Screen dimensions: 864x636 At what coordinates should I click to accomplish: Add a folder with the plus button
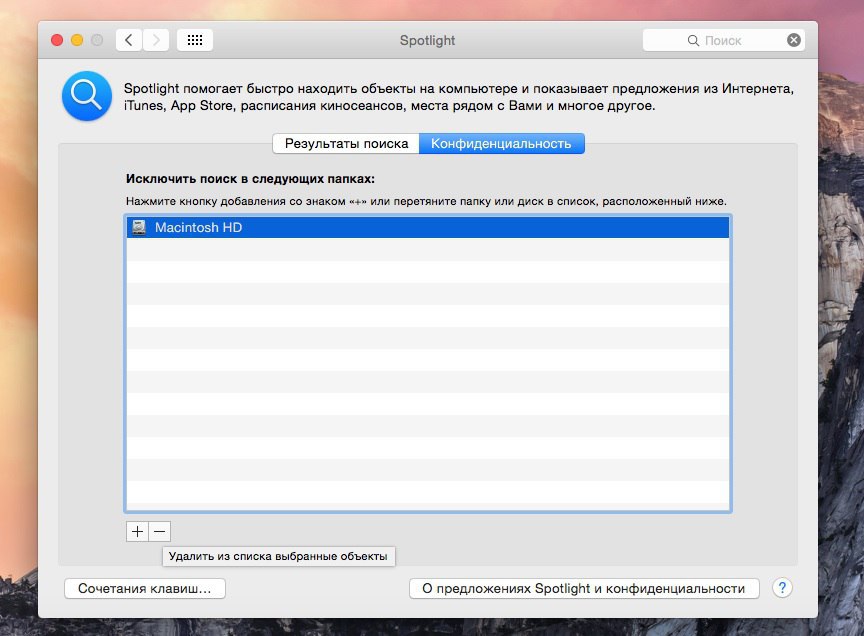tap(137, 531)
